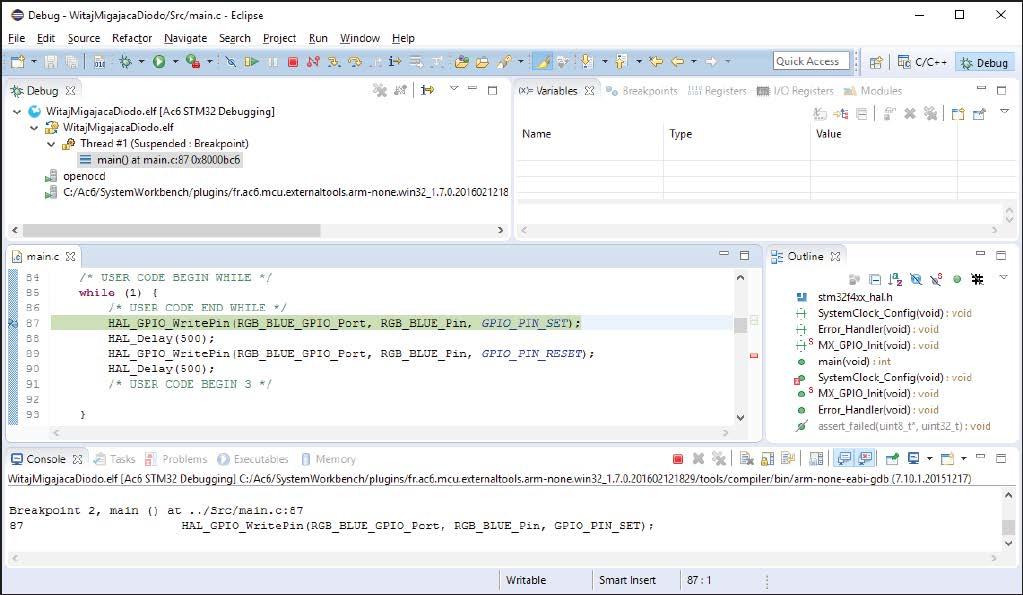Switch to the Memory tab
Screen dimensions: 1023x595
[x=328, y=459]
